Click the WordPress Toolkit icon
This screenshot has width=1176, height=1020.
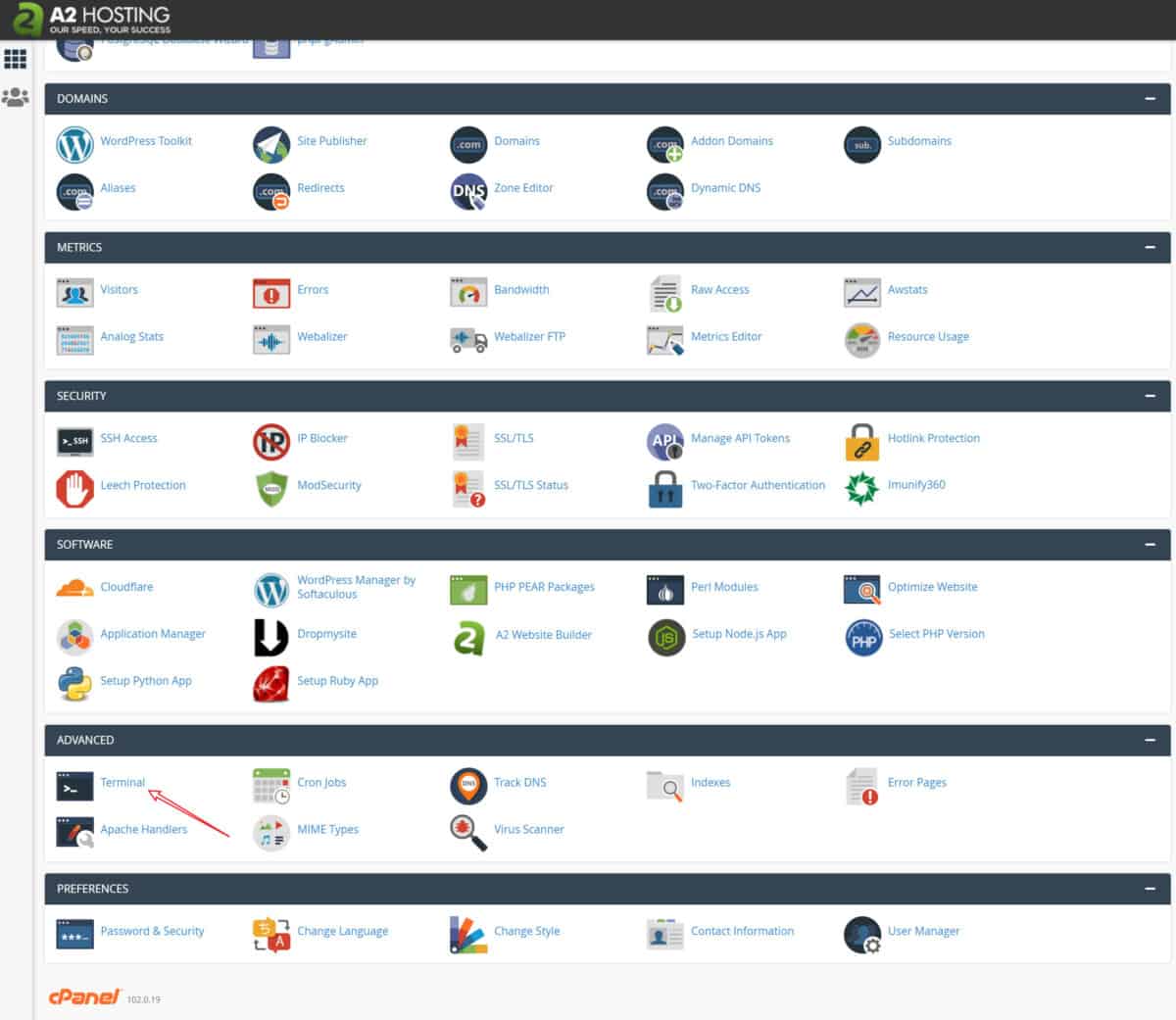click(74, 144)
